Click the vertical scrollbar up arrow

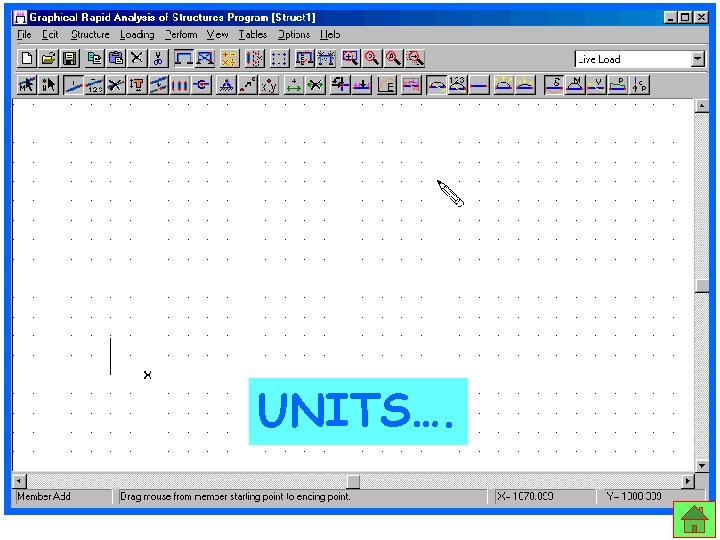702,106
